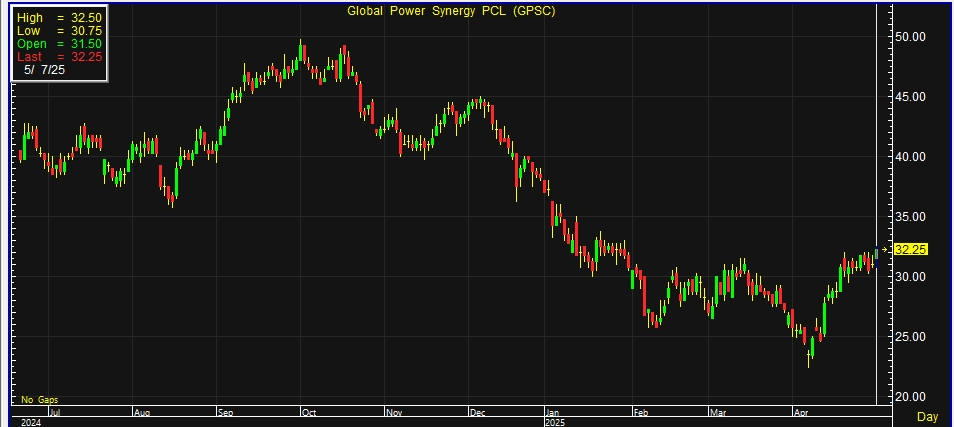Click the 45.00 price axis label
The image size is (954, 427).
pos(910,97)
